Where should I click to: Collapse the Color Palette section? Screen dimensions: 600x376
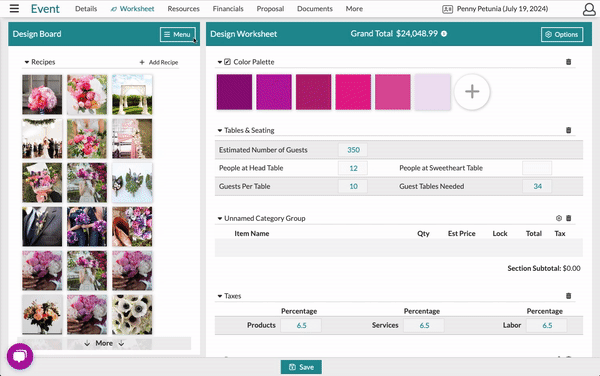tap(220, 62)
